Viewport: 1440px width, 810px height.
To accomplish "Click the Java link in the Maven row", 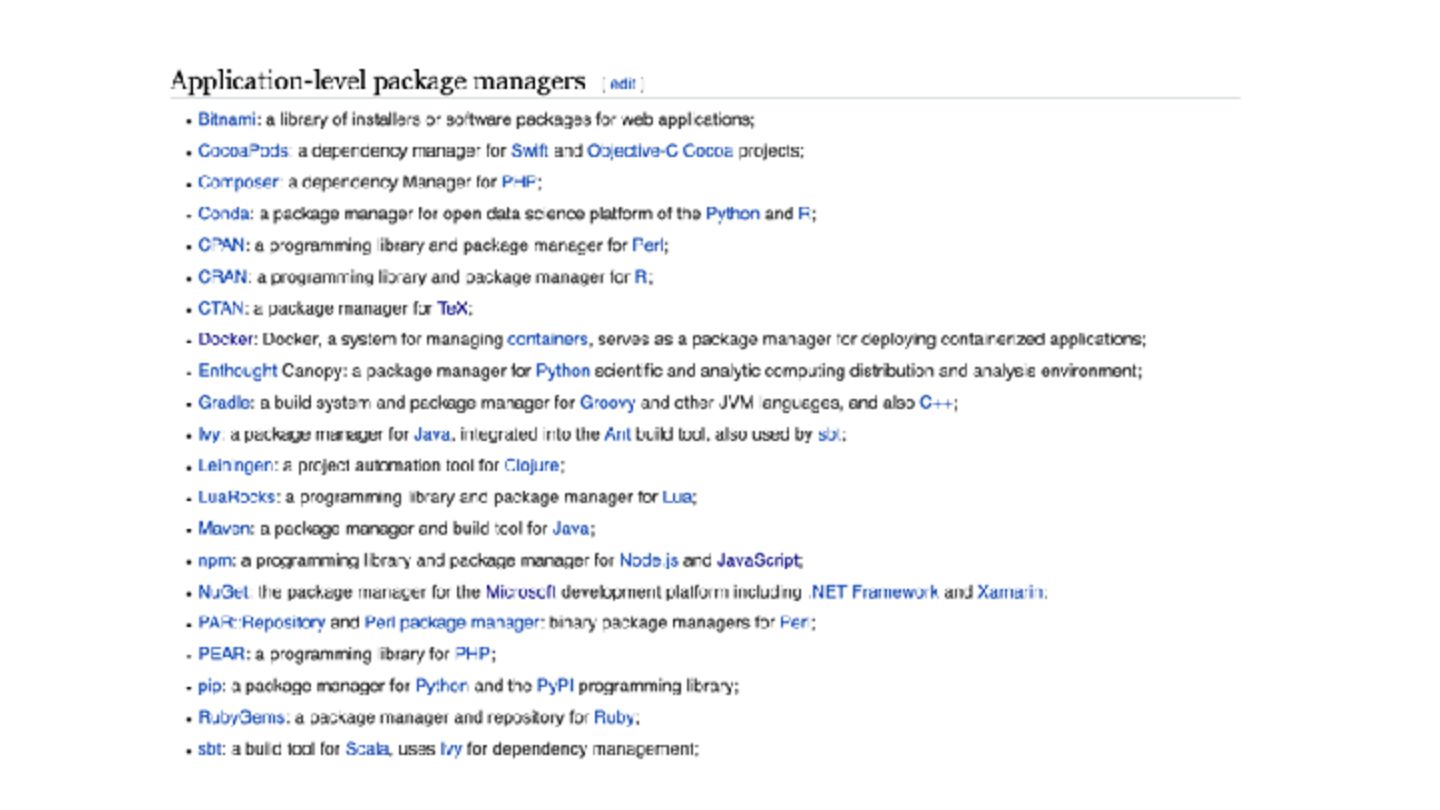I will pos(571,529).
